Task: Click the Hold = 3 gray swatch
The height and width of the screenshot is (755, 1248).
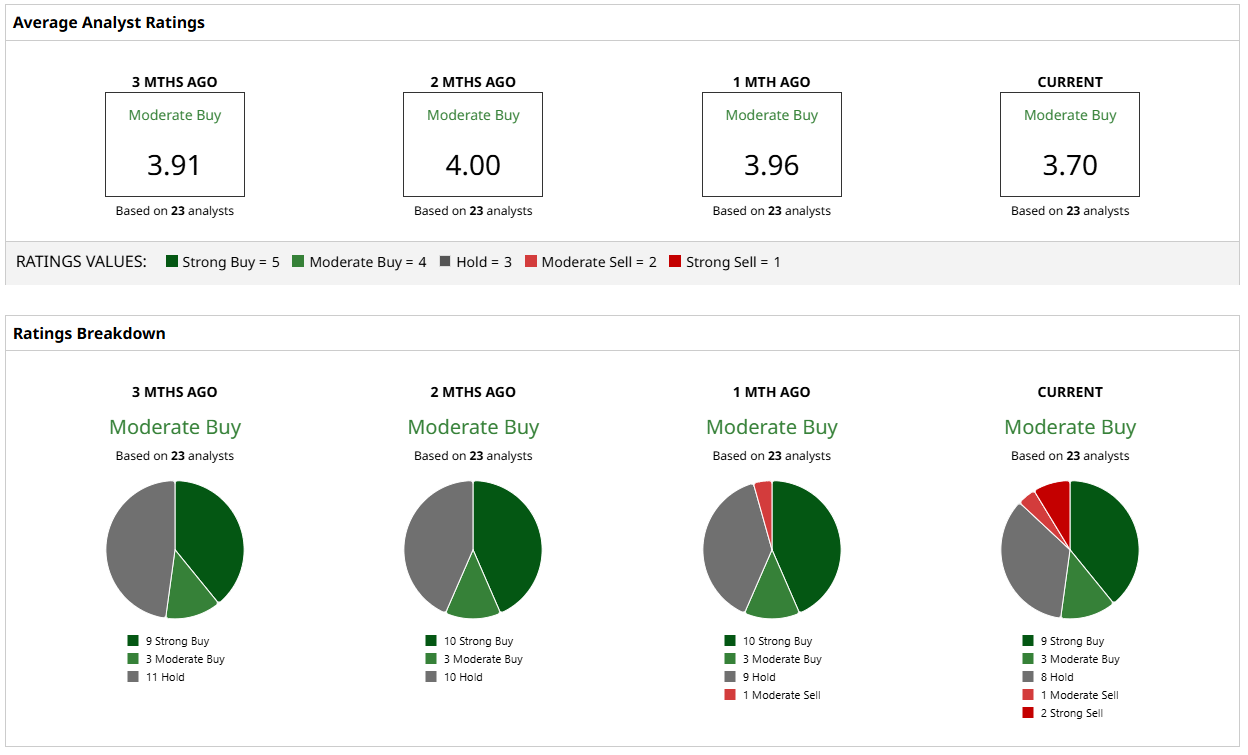Action: (x=445, y=262)
